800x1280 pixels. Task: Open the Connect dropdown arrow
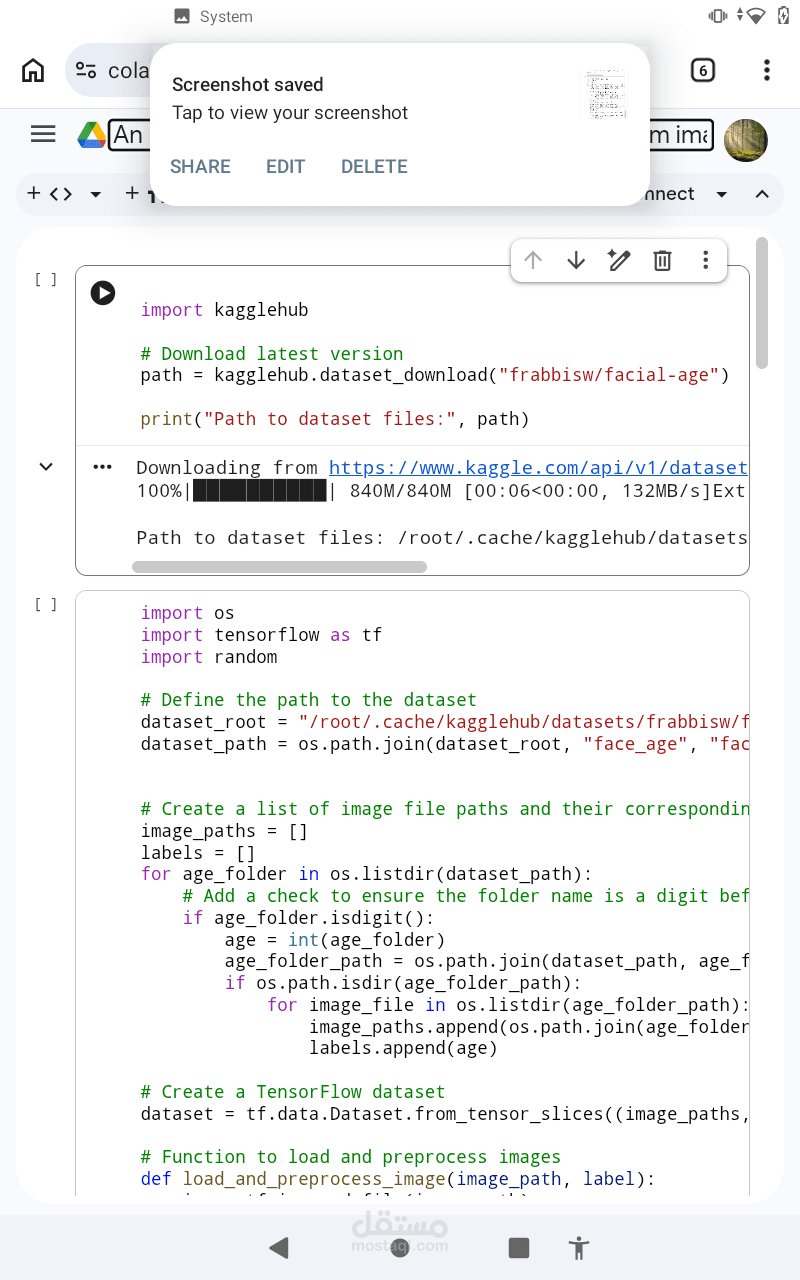(x=721, y=194)
